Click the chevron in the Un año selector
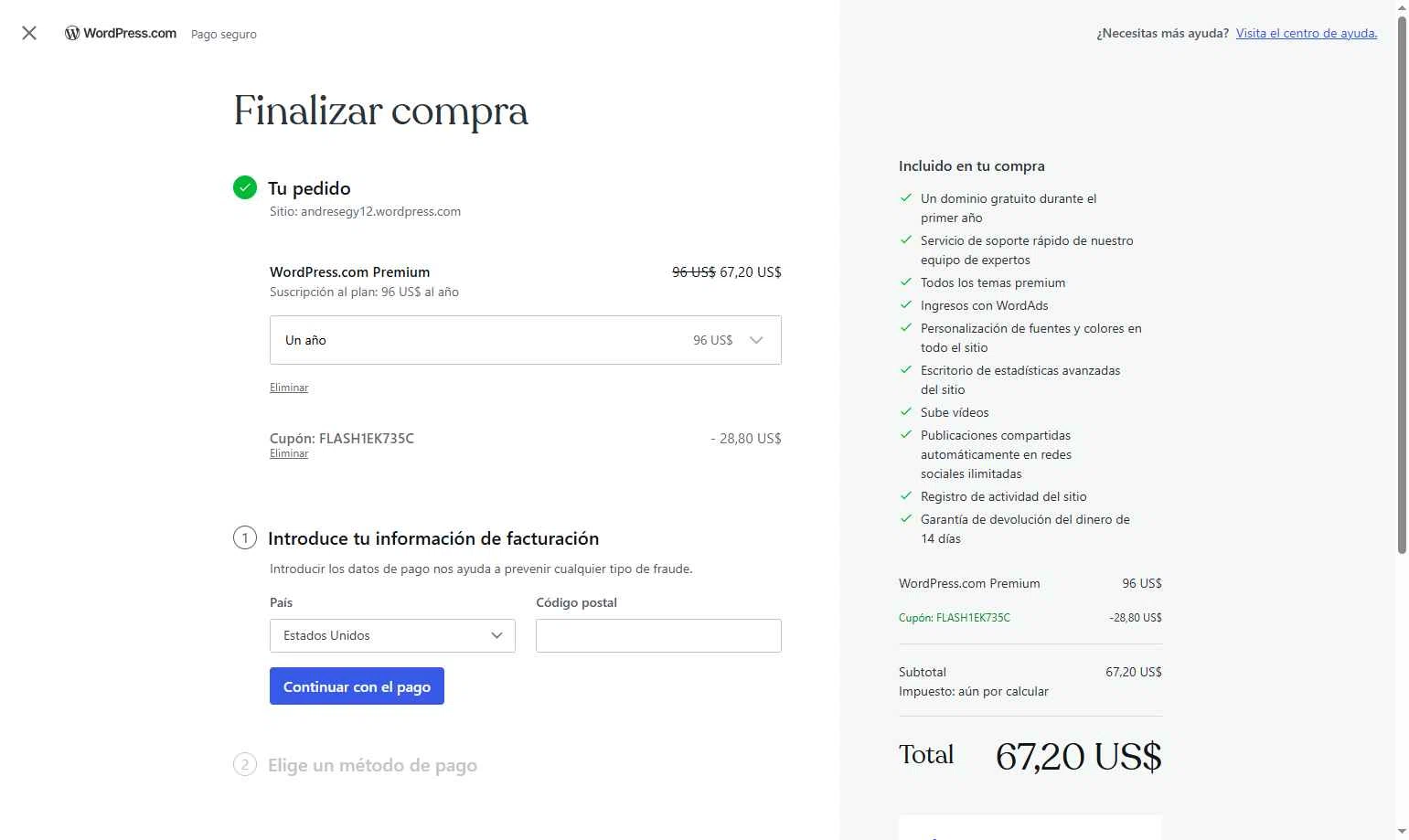 pyautogui.click(x=756, y=340)
